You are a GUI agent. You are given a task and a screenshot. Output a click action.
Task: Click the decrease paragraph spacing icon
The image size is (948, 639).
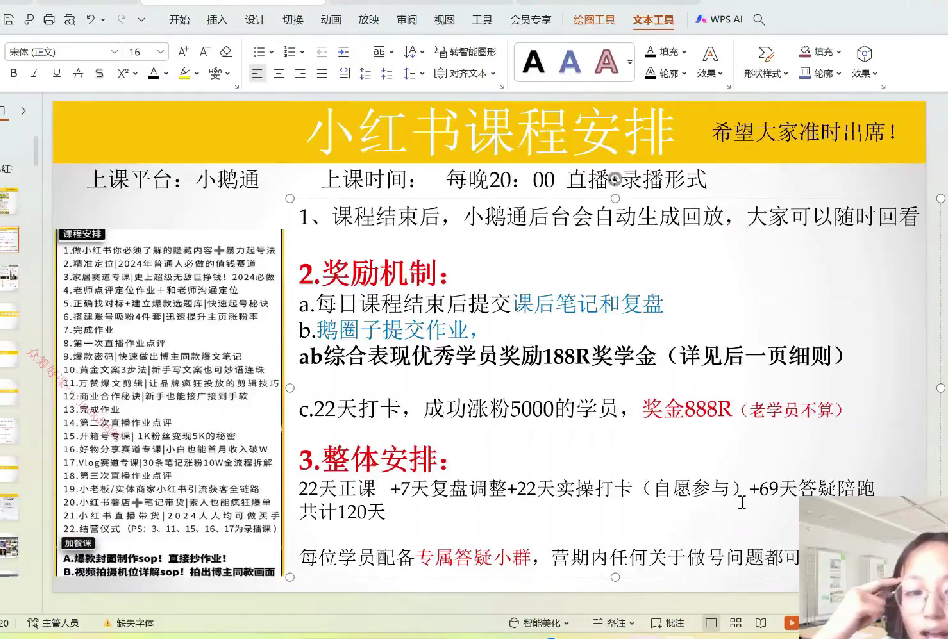click(386, 74)
